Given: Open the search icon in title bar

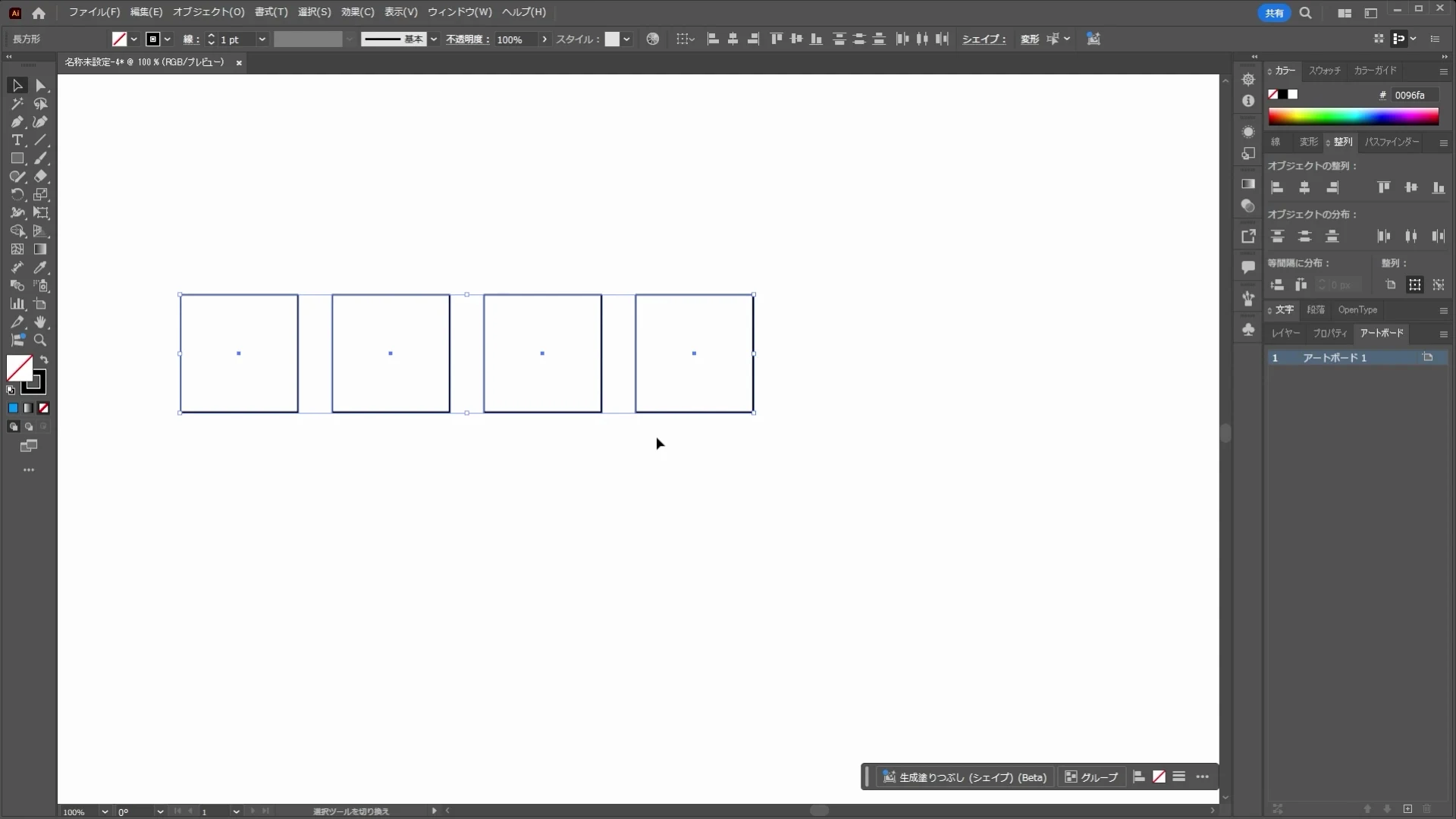Looking at the screenshot, I should (1305, 13).
